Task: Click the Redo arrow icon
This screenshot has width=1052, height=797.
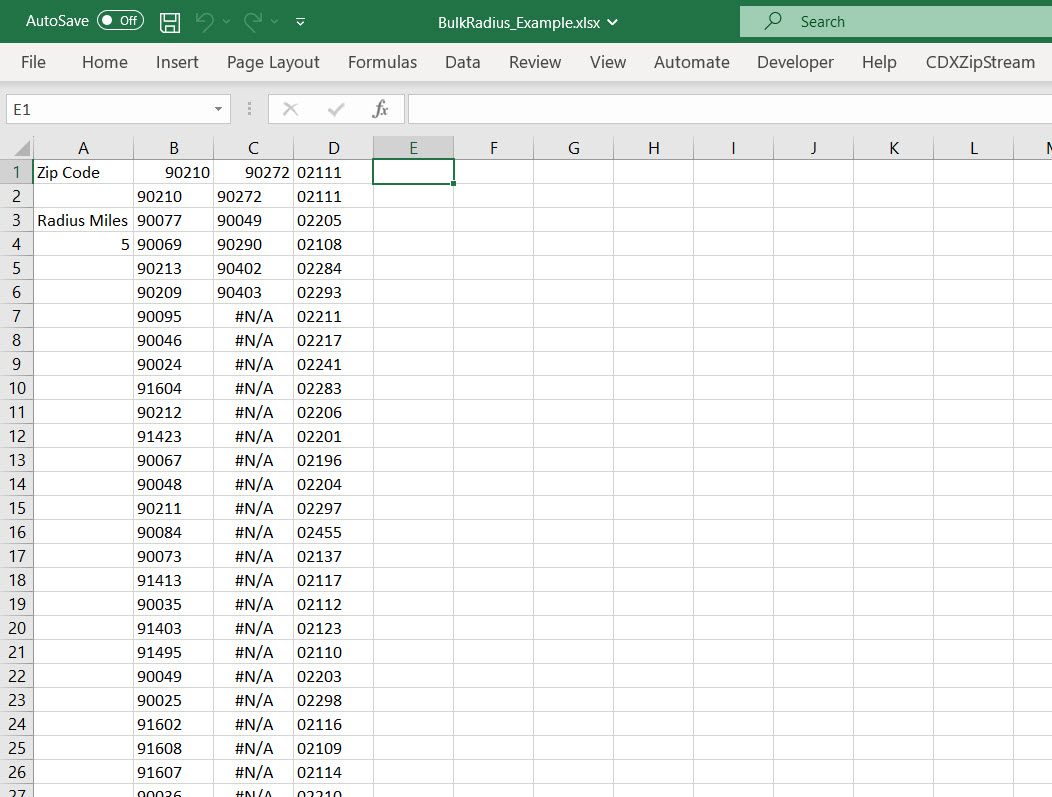Action: [x=253, y=22]
